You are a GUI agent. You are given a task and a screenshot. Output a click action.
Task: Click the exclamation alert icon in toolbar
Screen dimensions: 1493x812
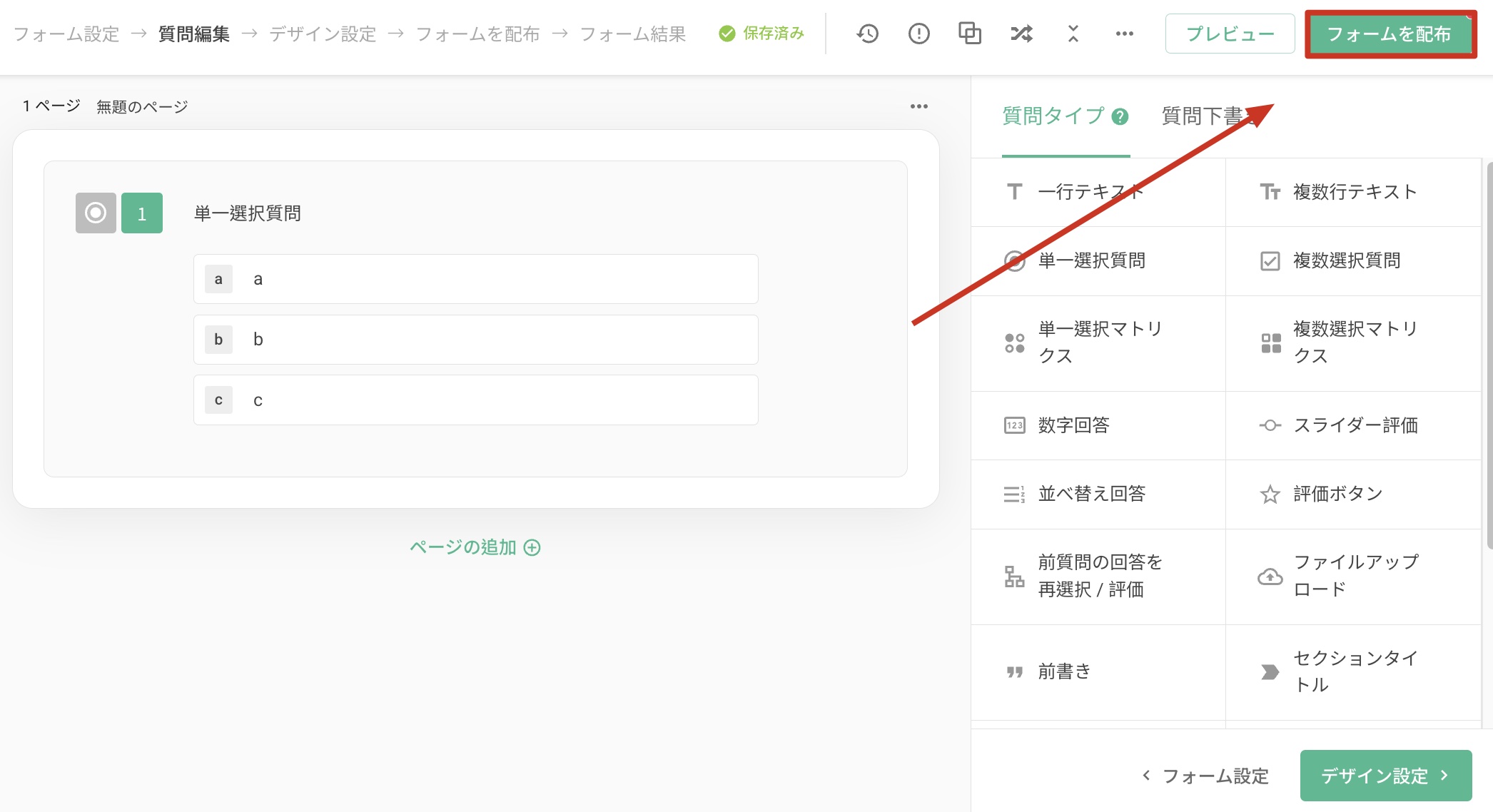pyautogui.click(x=918, y=34)
